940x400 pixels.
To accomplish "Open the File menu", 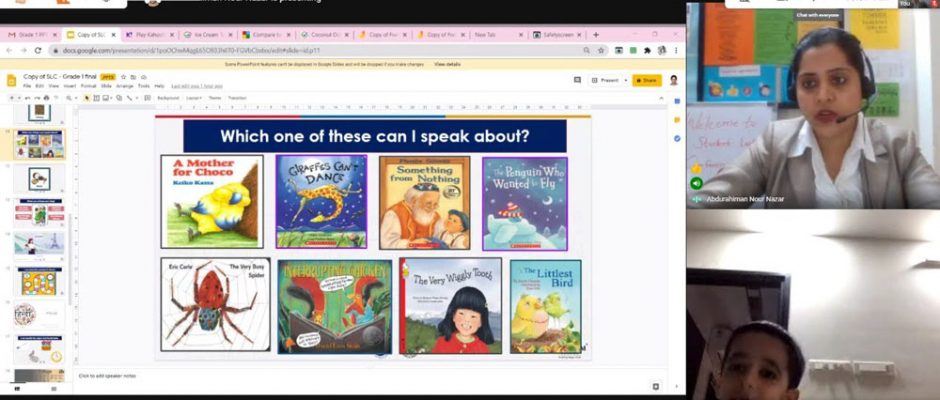I will pos(27,86).
